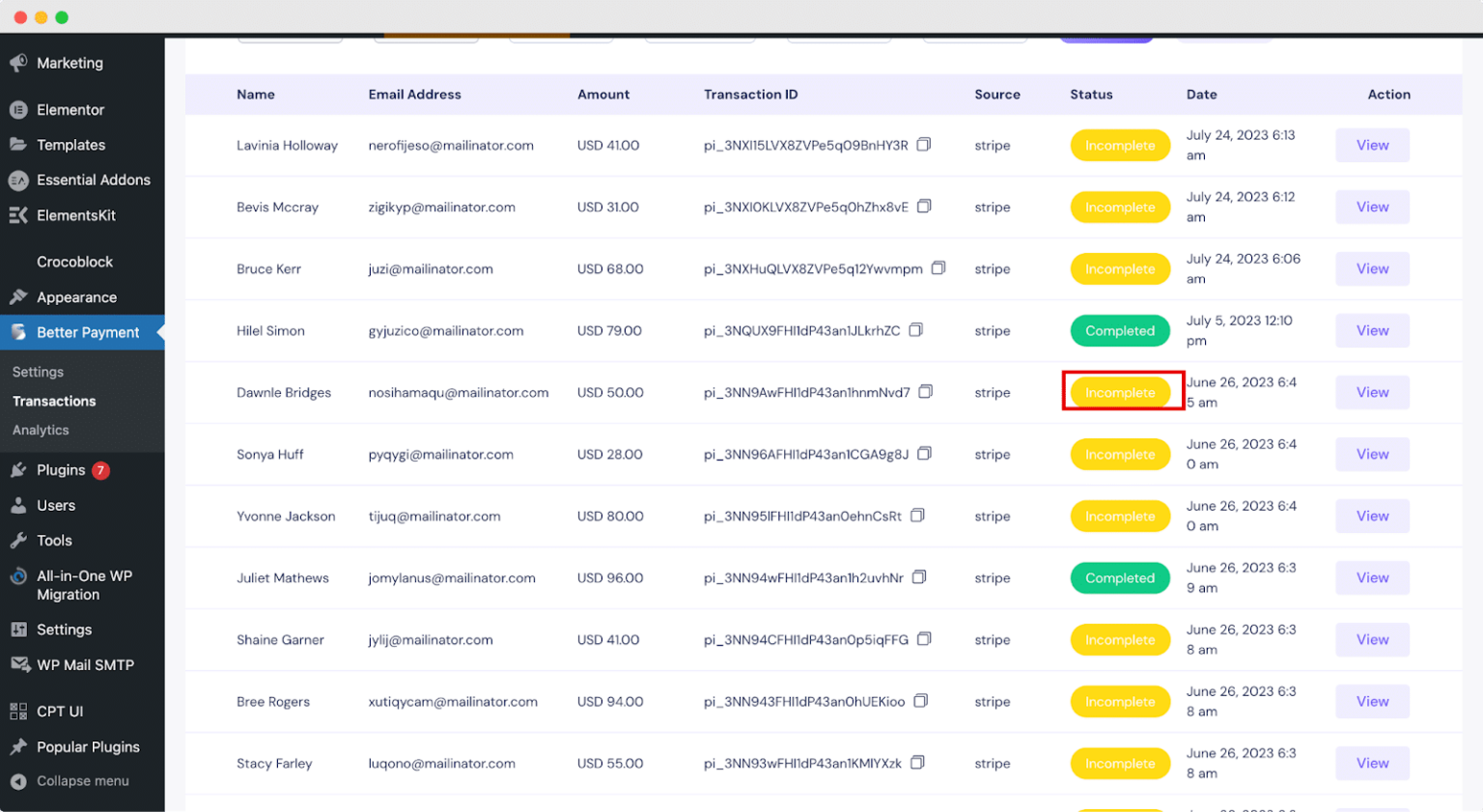Click Incomplete status badge for Dawnle Bridges
The width and height of the screenshot is (1483, 812).
tap(1119, 393)
